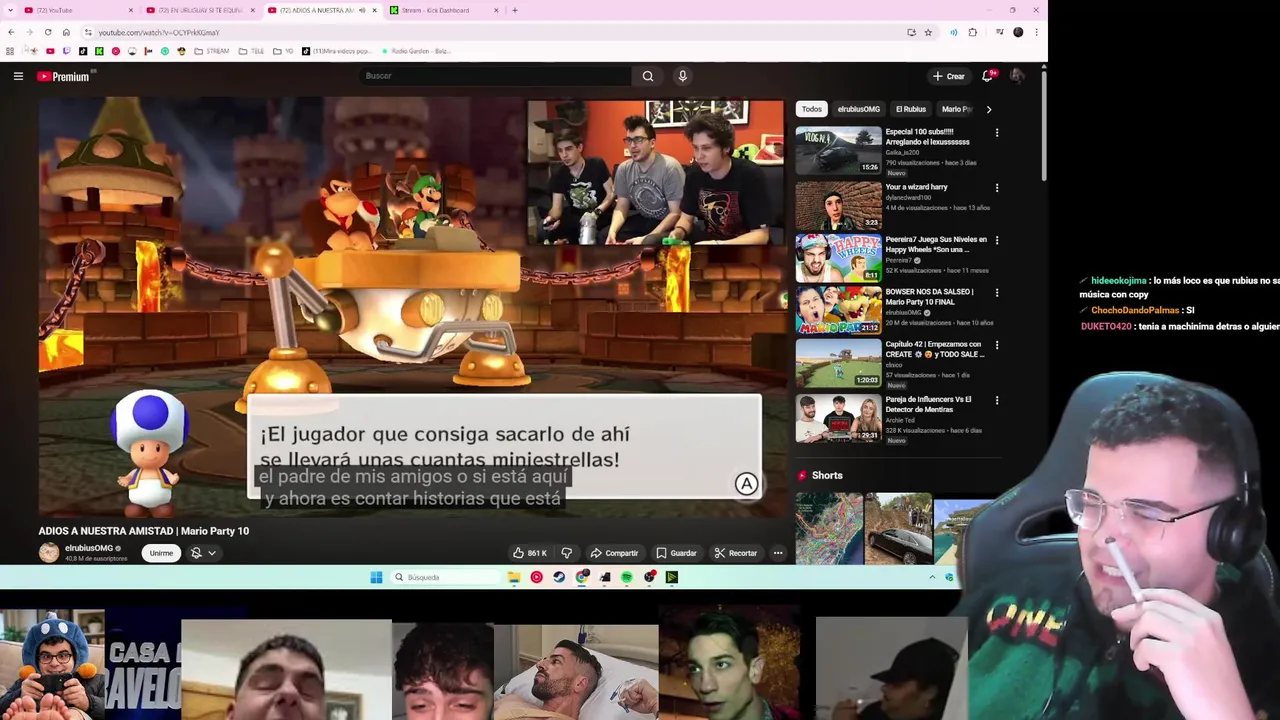Open more actions ellipsis under the video

tap(778, 553)
